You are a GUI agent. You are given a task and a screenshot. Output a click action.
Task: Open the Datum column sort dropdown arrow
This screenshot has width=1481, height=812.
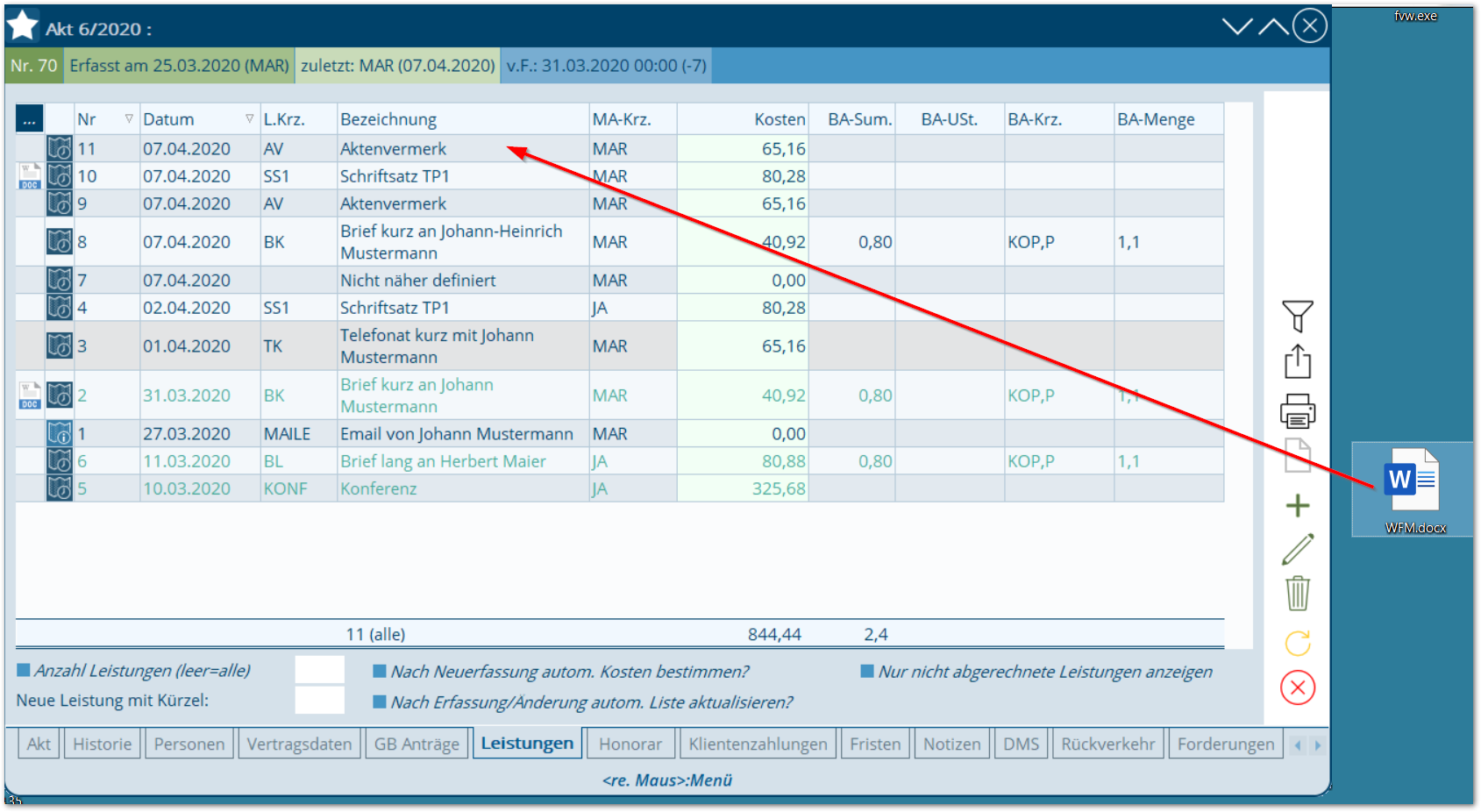250,118
